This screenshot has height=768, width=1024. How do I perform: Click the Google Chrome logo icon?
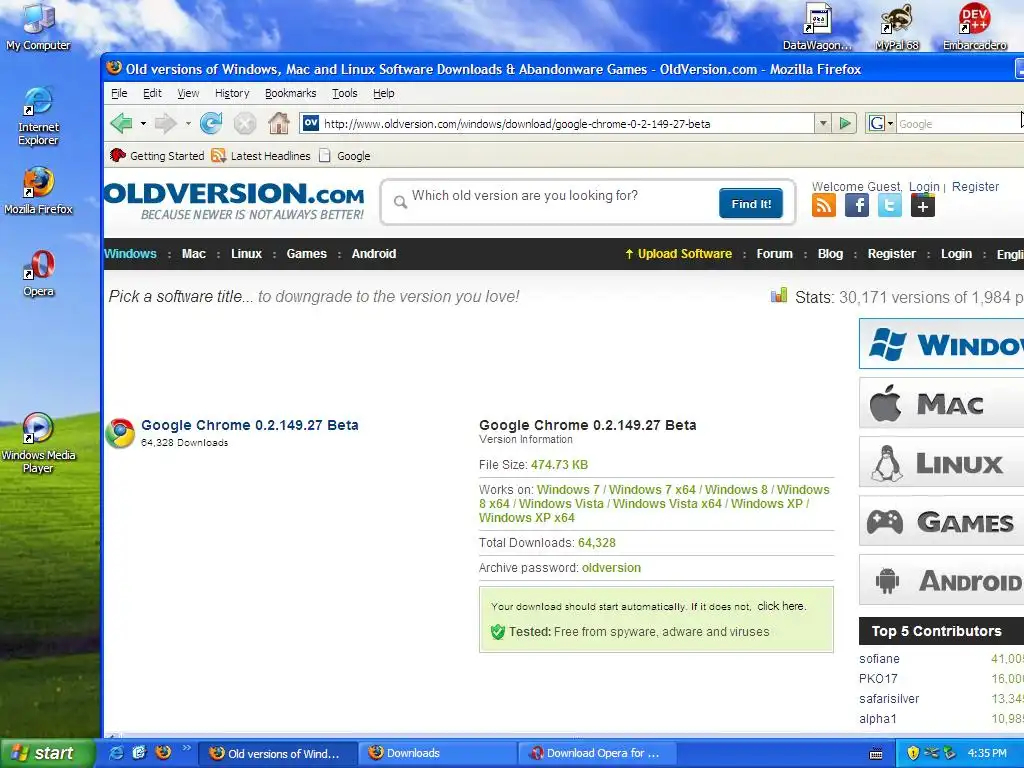(x=121, y=433)
